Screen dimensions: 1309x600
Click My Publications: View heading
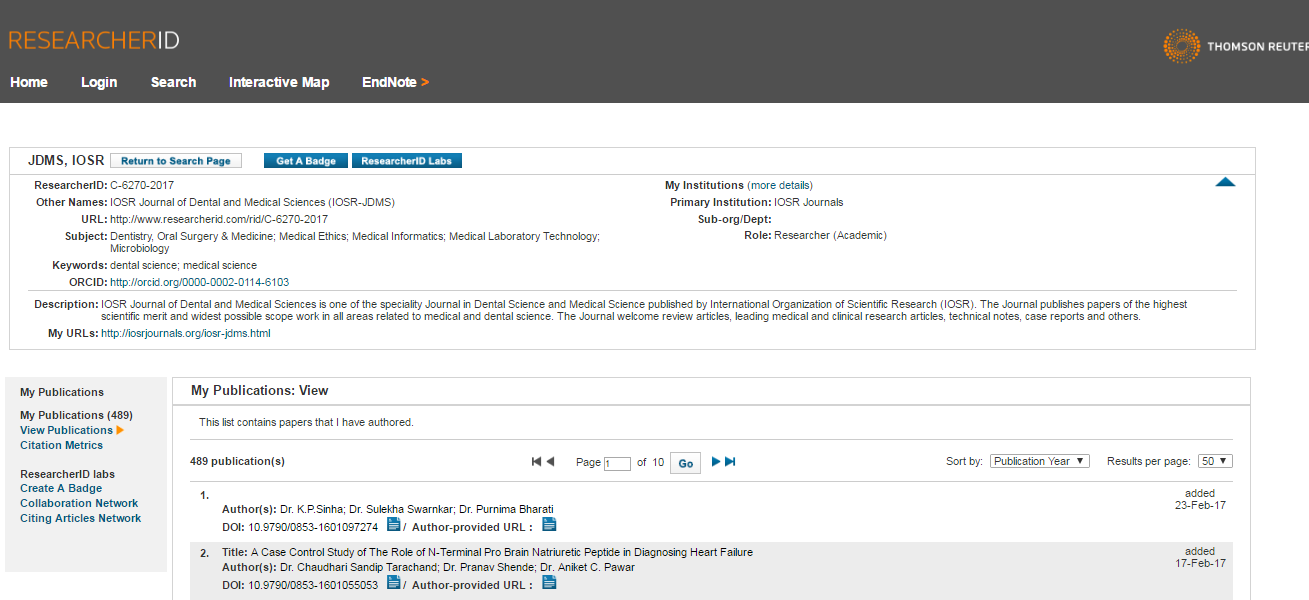pos(259,391)
